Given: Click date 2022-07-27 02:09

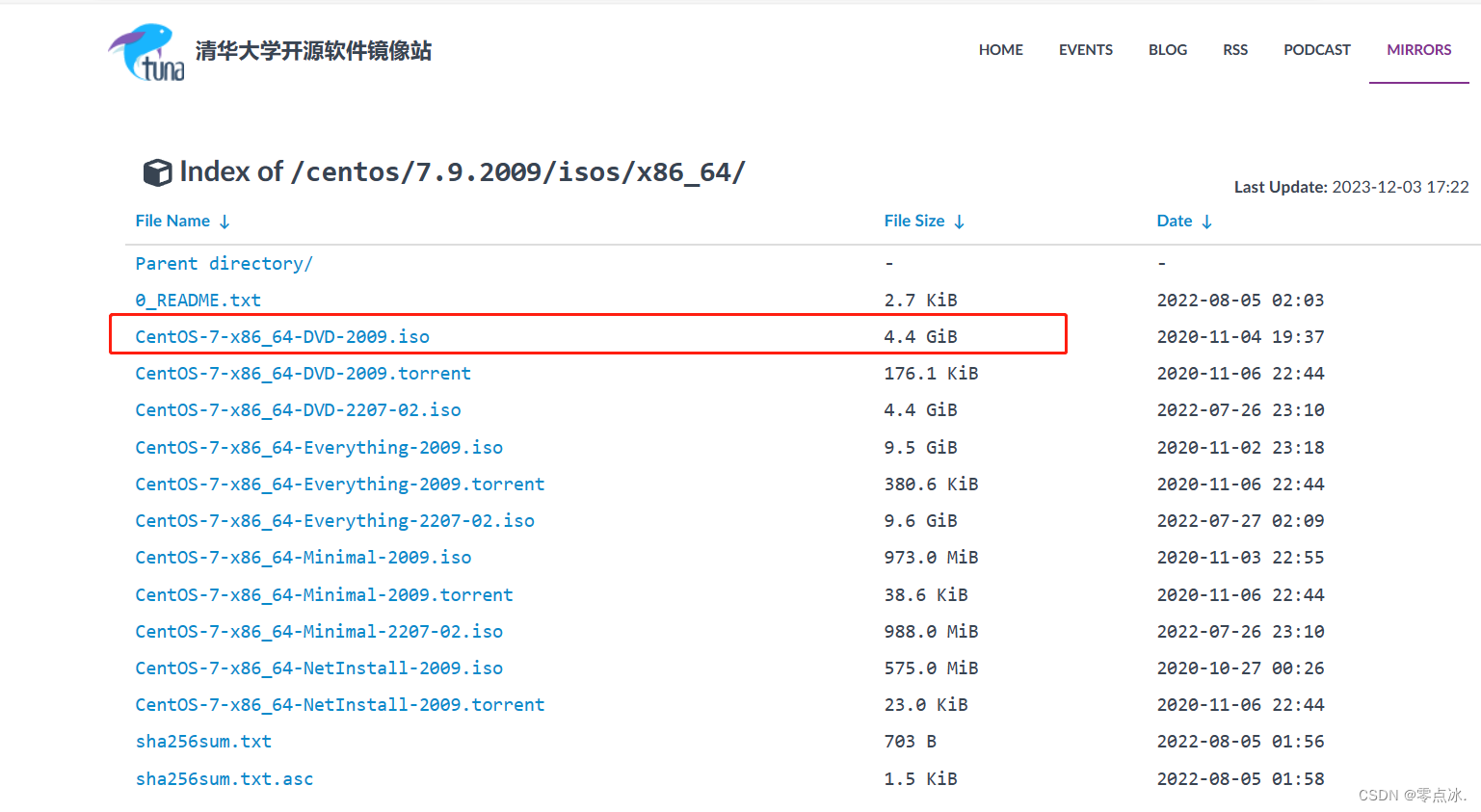Looking at the screenshot, I should coord(1240,521).
